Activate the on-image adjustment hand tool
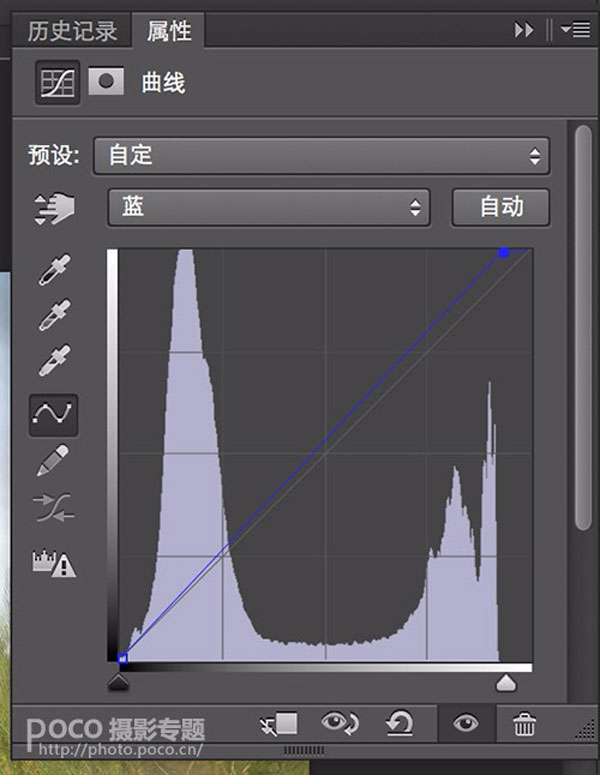 (54, 208)
